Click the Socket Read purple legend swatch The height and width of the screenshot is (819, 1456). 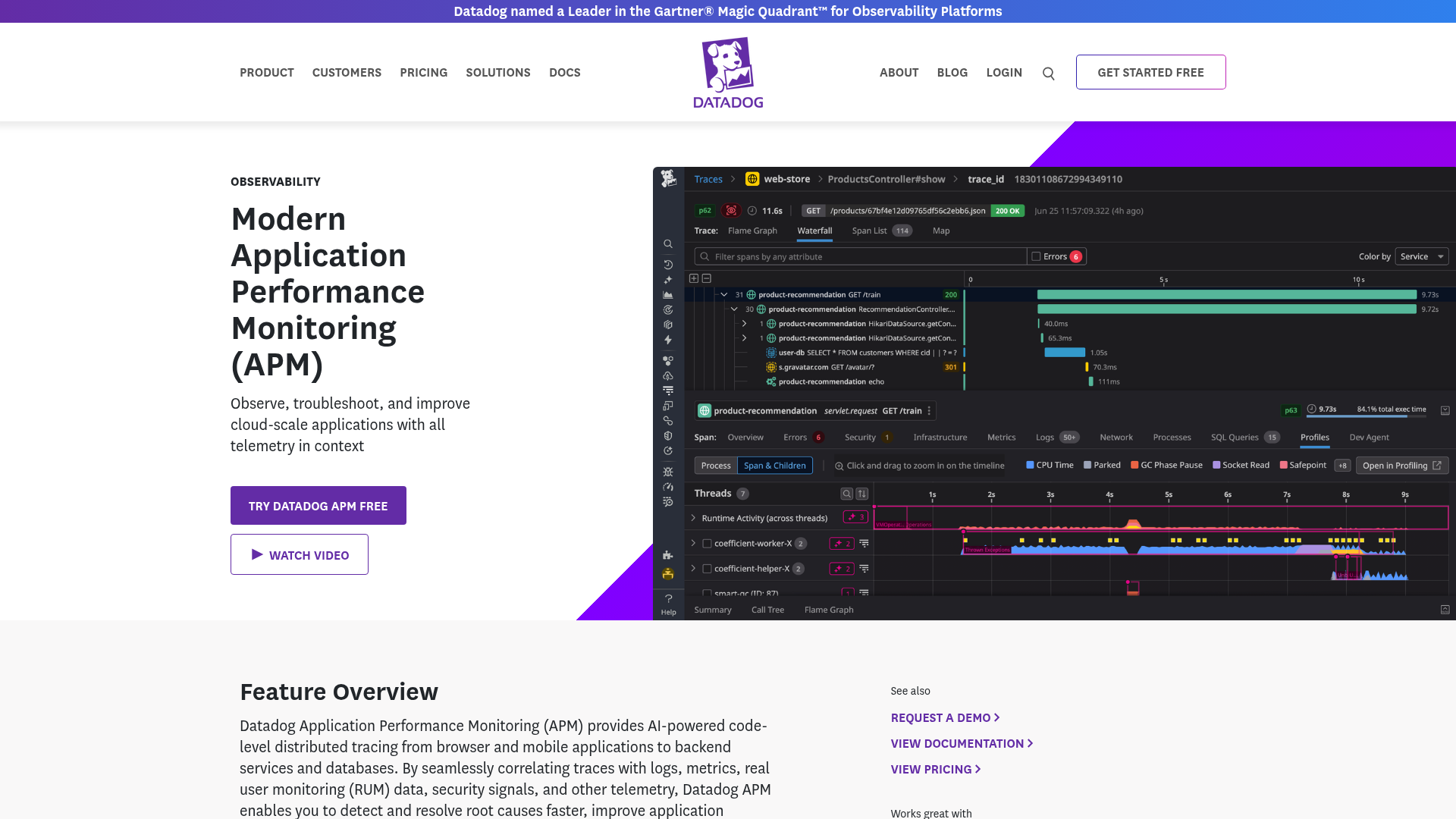click(x=1216, y=465)
